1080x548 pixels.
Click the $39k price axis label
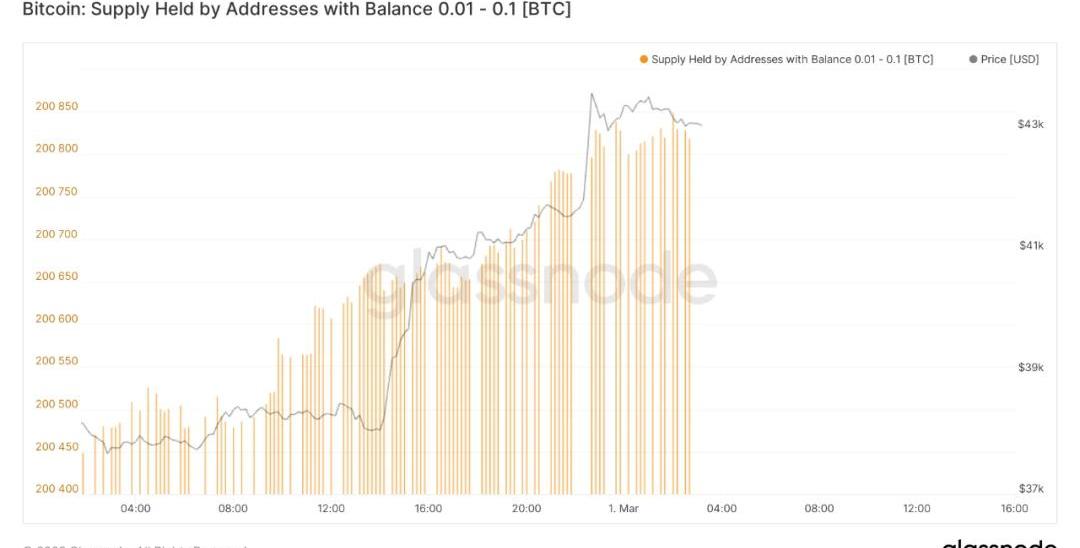pos(1031,368)
